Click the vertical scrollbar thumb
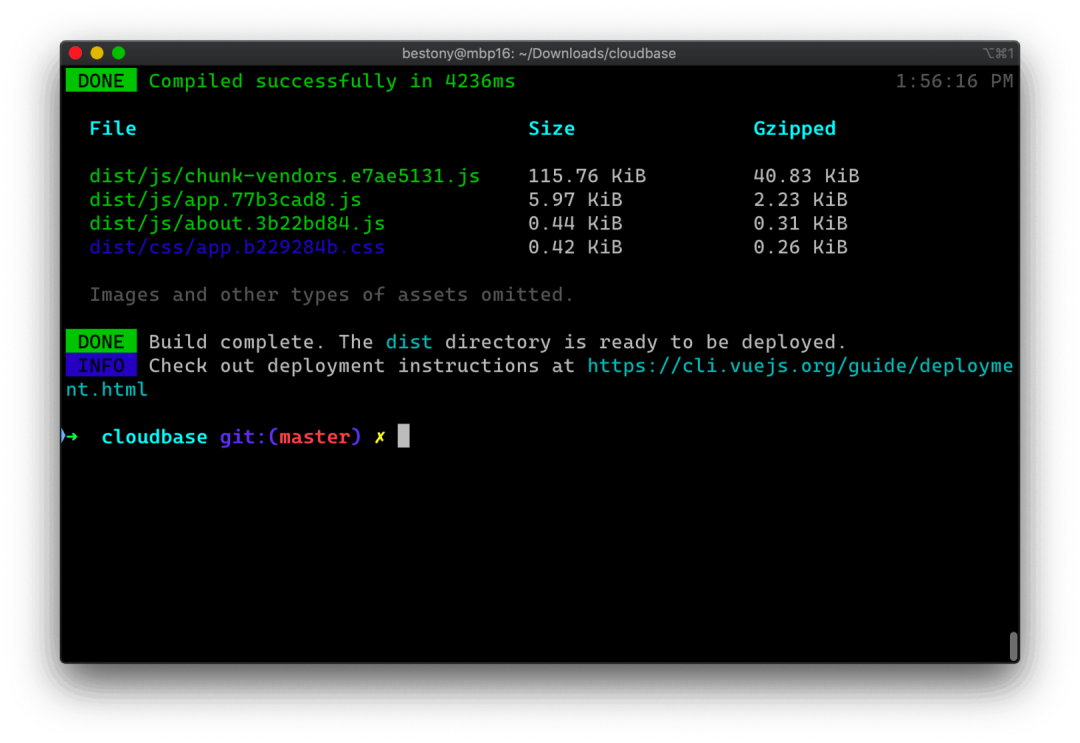 coord(1013,646)
